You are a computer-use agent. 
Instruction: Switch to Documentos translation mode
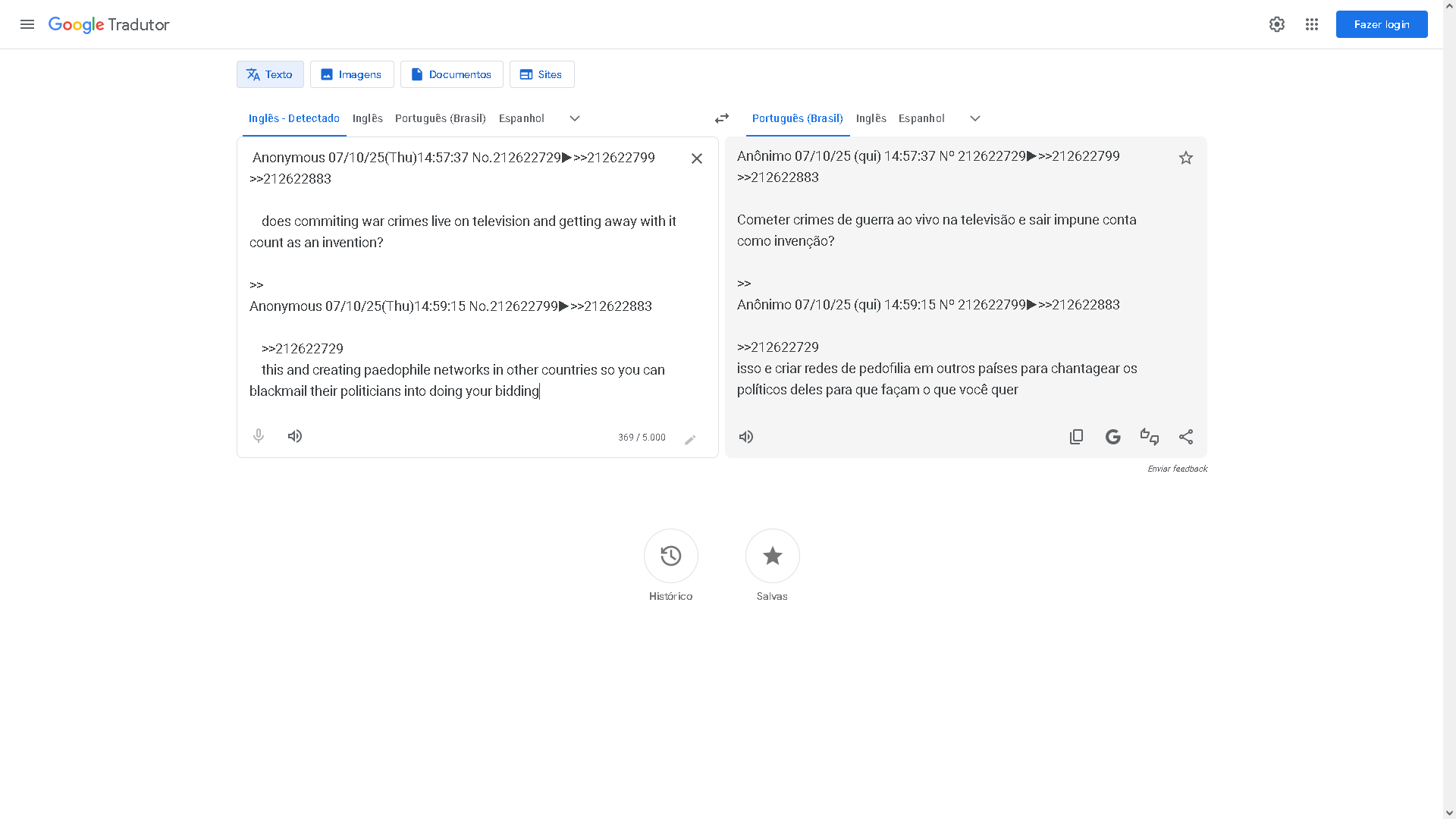click(452, 74)
